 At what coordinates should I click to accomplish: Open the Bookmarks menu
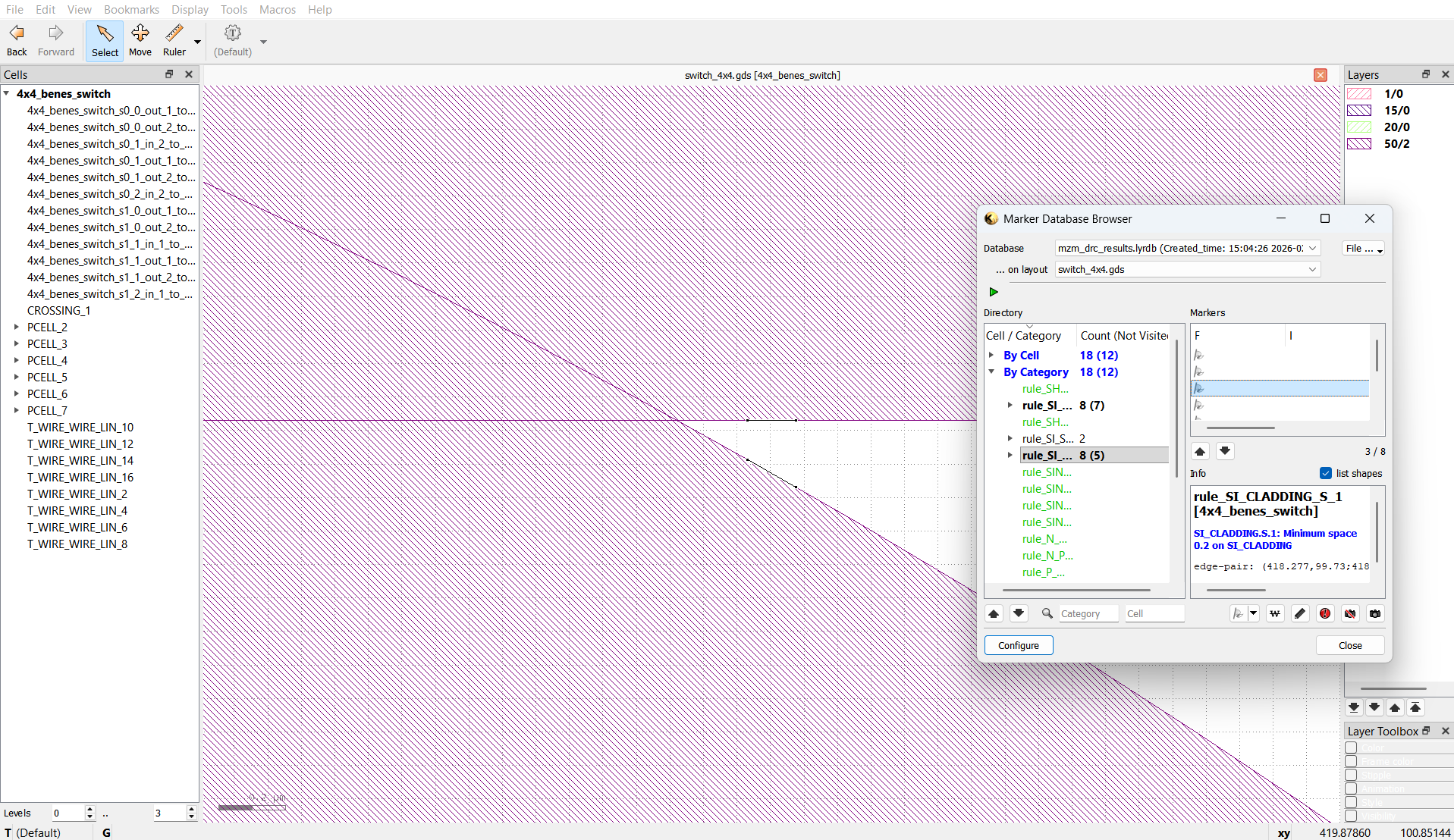(131, 9)
